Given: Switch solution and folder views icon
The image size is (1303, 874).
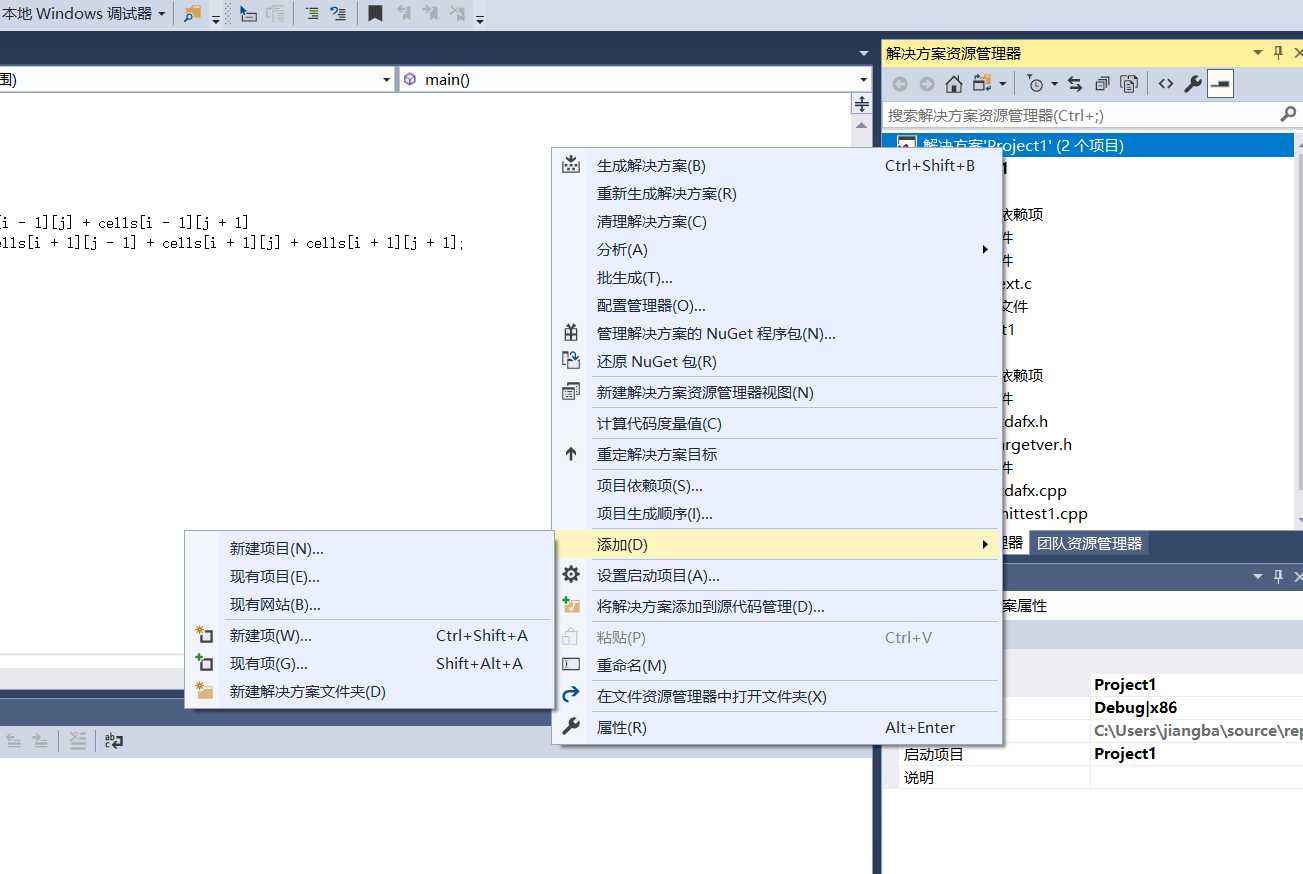Looking at the screenshot, I should pos(982,84).
